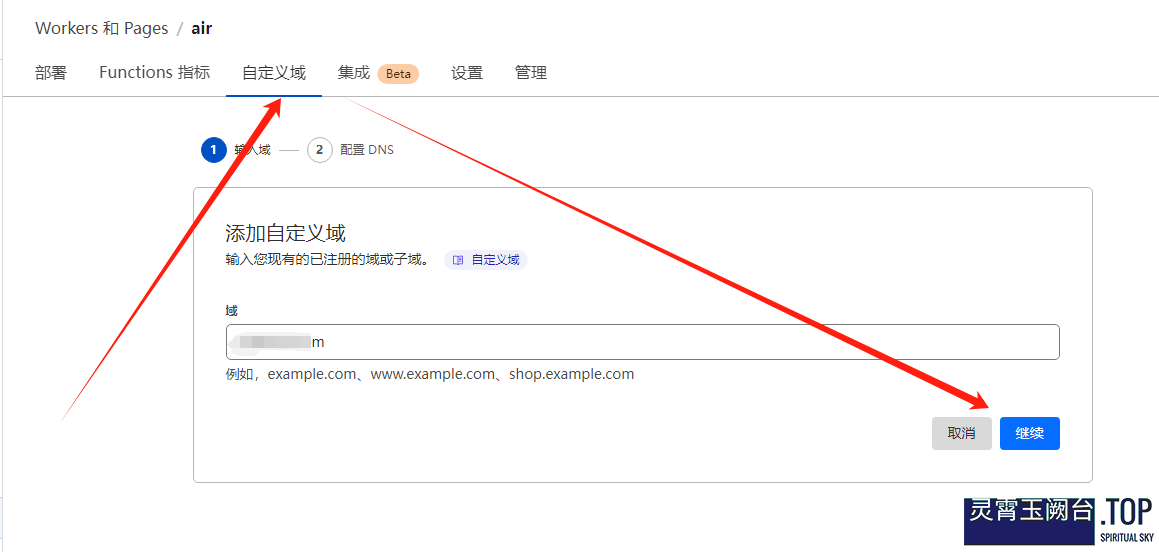
Task: Click the 域 field label
Action: [232, 311]
